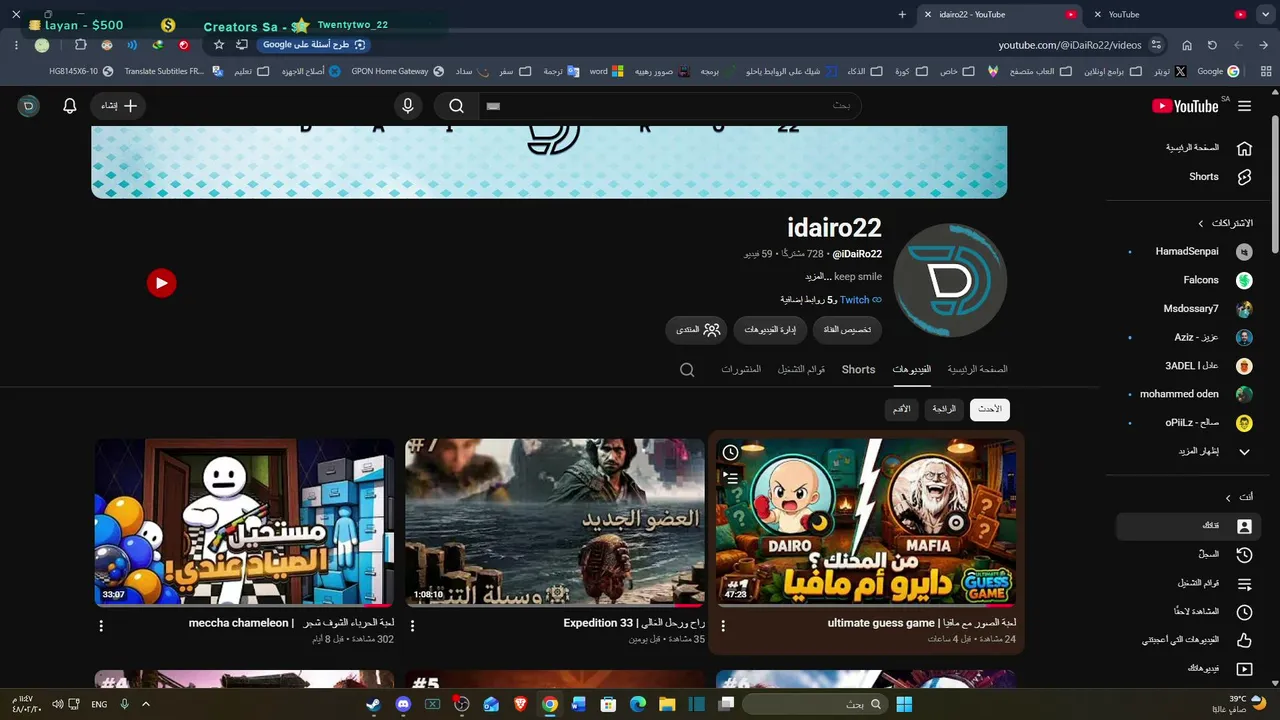Open options menu for the ultimate guess game video
Viewport: 1280px width, 720px height.
(723, 626)
